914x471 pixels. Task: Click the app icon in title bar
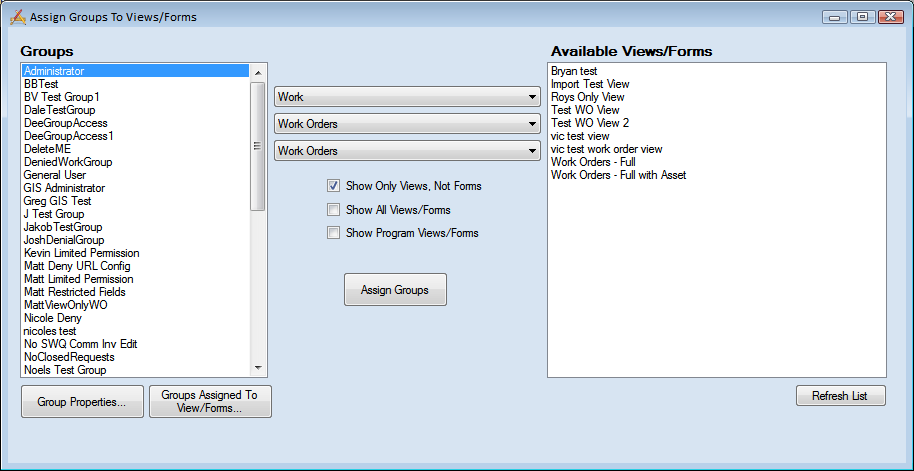point(17,17)
